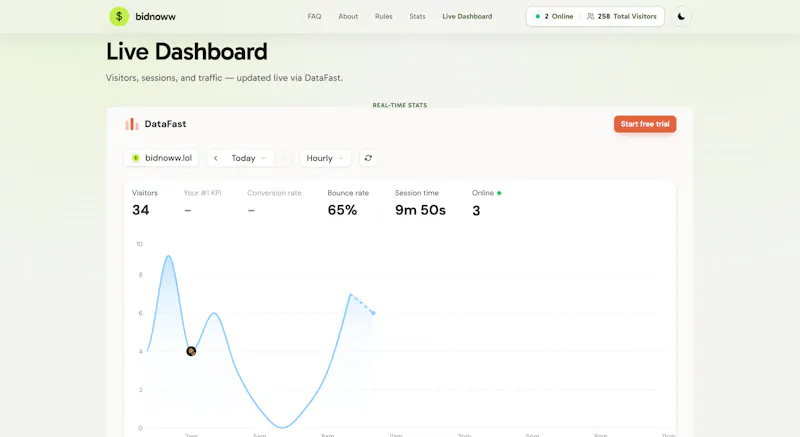Click the REAL-TIME STATS label
The image size is (800, 437).
click(x=399, y=105)
